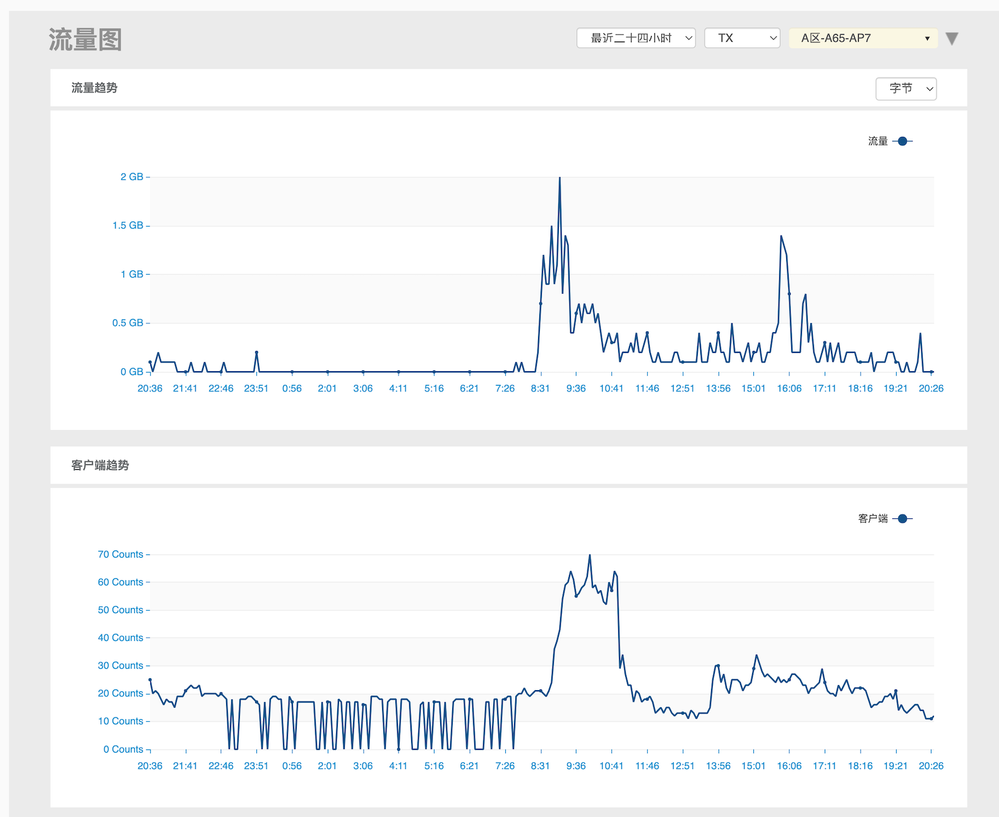Click the 客户端趋势 panel header
The image size is (999, 817).
[x=100, y=466]
